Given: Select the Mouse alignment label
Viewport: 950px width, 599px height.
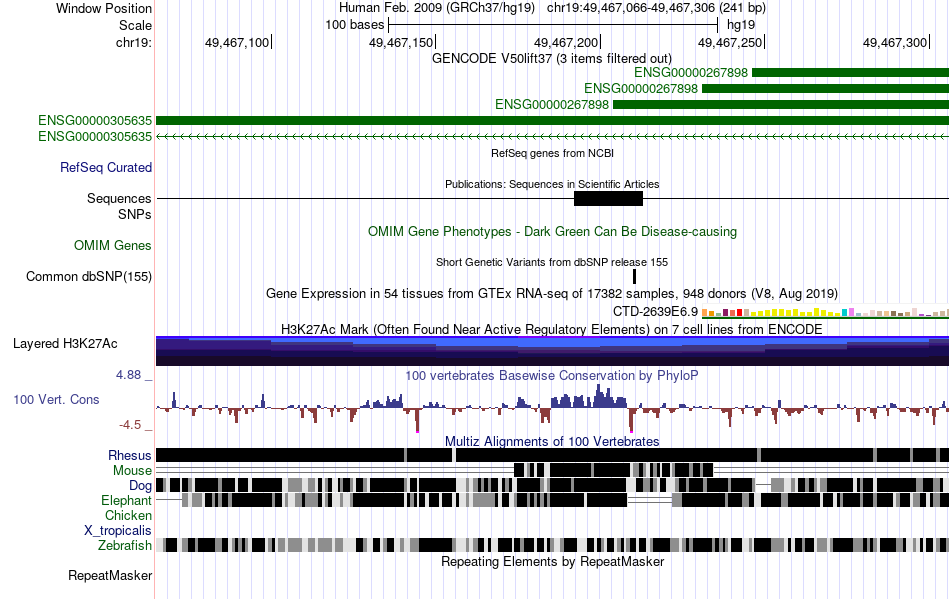Looking at the screenshot, I should click(132, 471).
